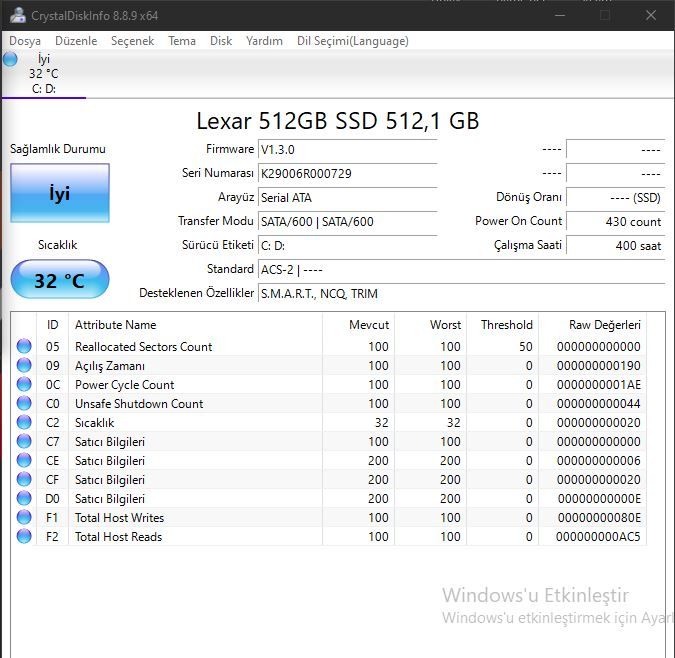Screen dimensions: 675x658
Task: Click status orb for Reallocated Sectors Count
Action: tap(24, 346)
